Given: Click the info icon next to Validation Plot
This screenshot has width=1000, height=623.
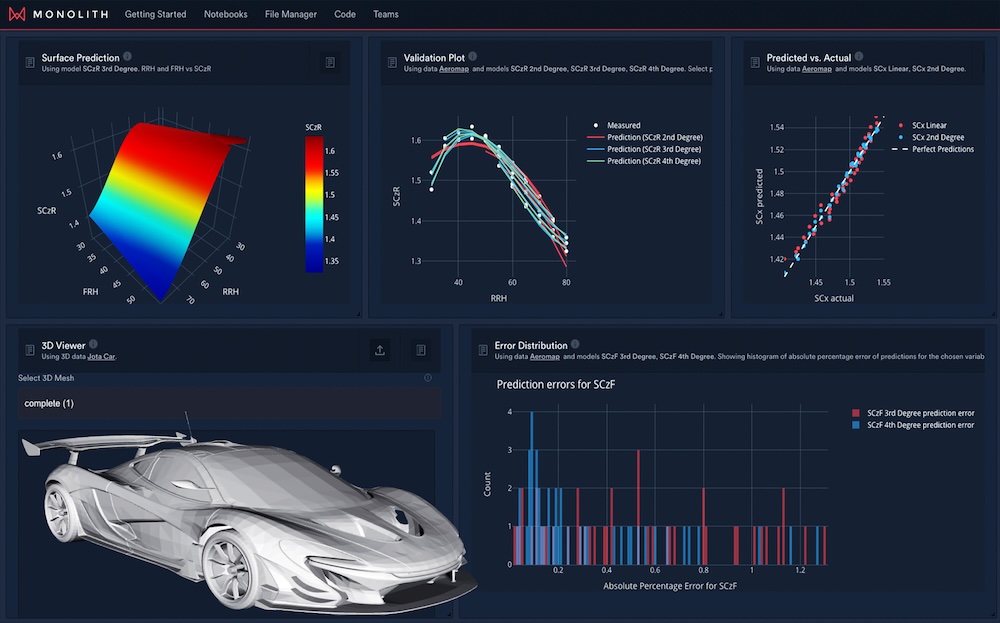Looking at the screenshot, I should (x=472, y=57).
